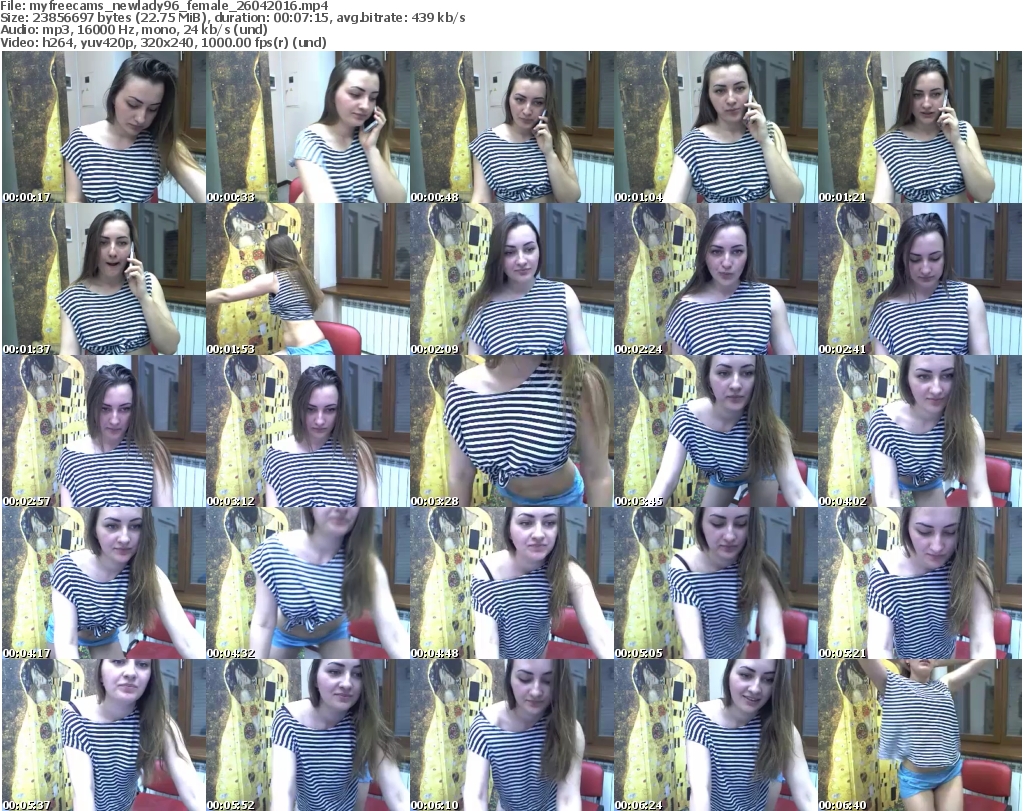Choose the thumbnail at 00:01:21
This screenshot has width=1024, height=811.
[920, 127]
